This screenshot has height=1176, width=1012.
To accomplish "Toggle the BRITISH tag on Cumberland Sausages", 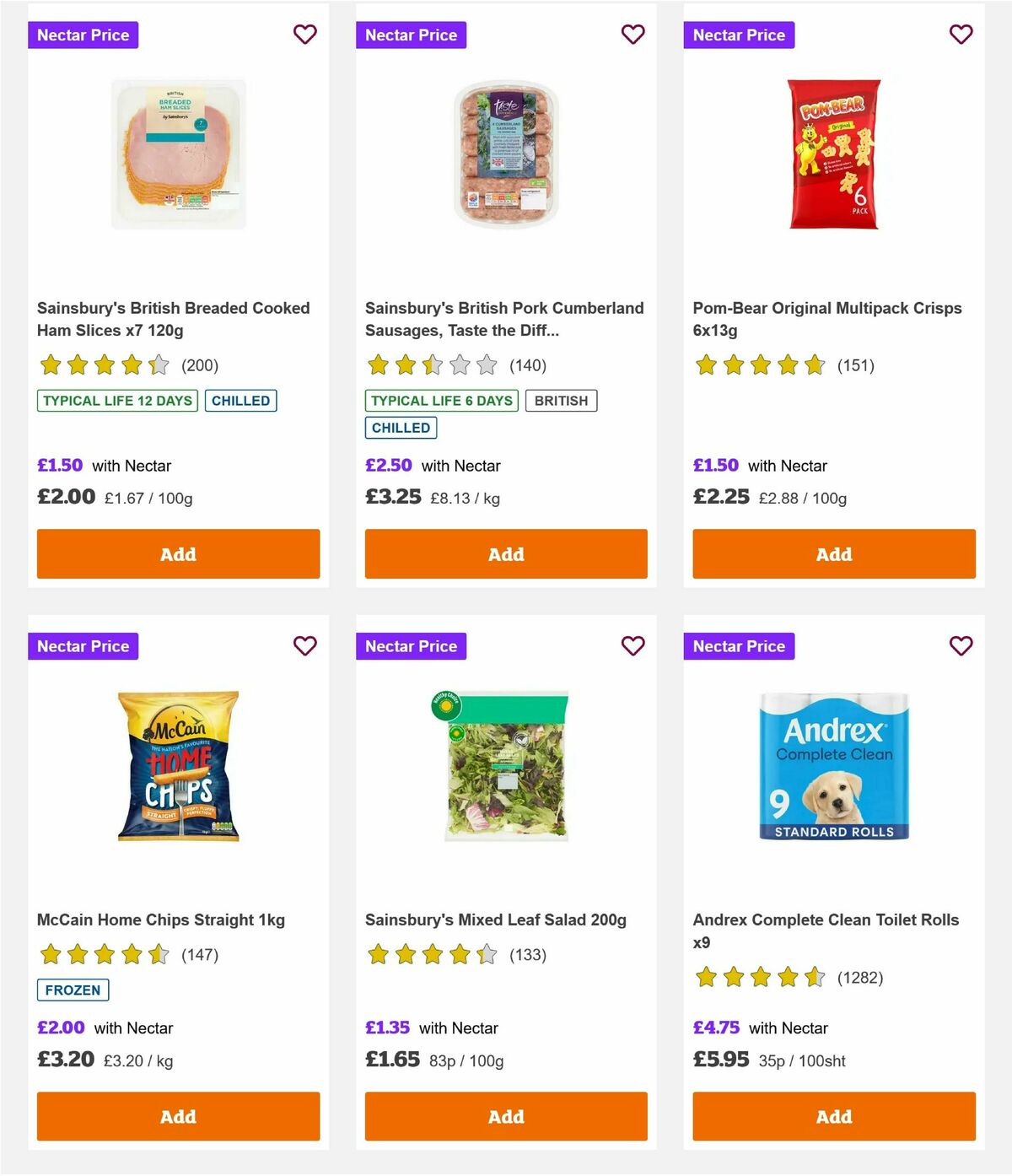I will 561,401.
